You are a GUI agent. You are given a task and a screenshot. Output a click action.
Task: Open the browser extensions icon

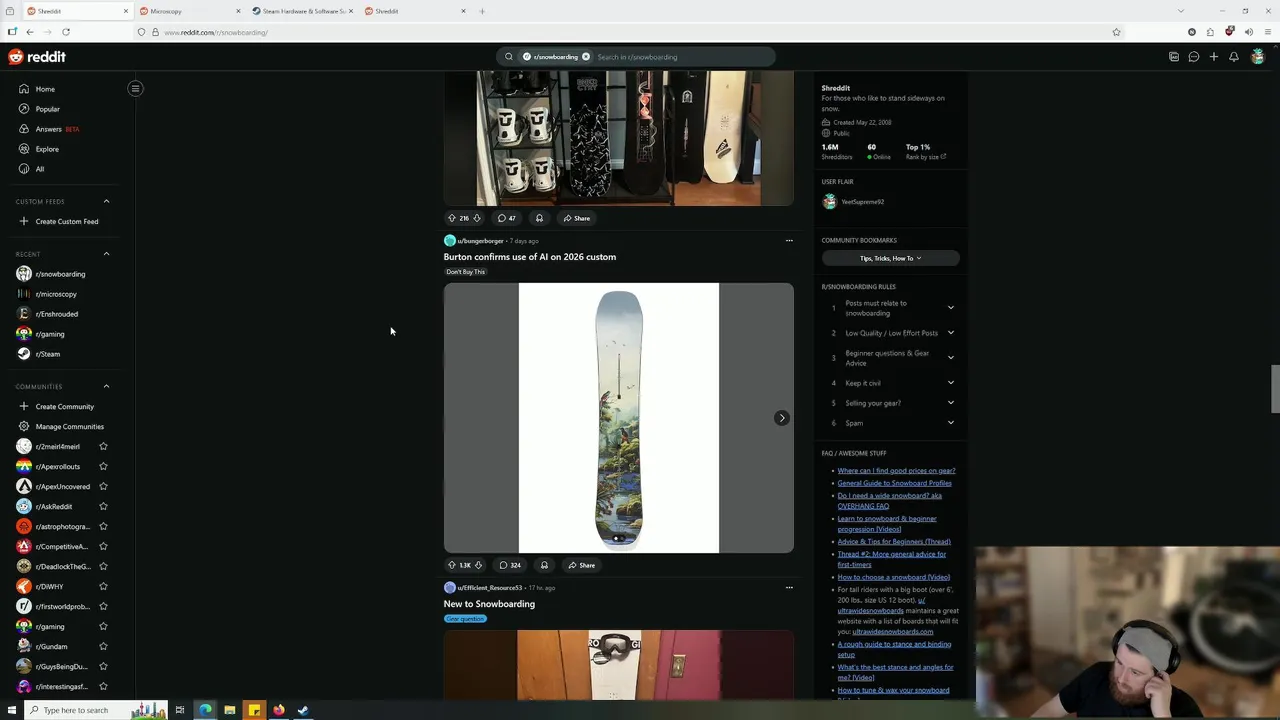tap(1210, 32)
